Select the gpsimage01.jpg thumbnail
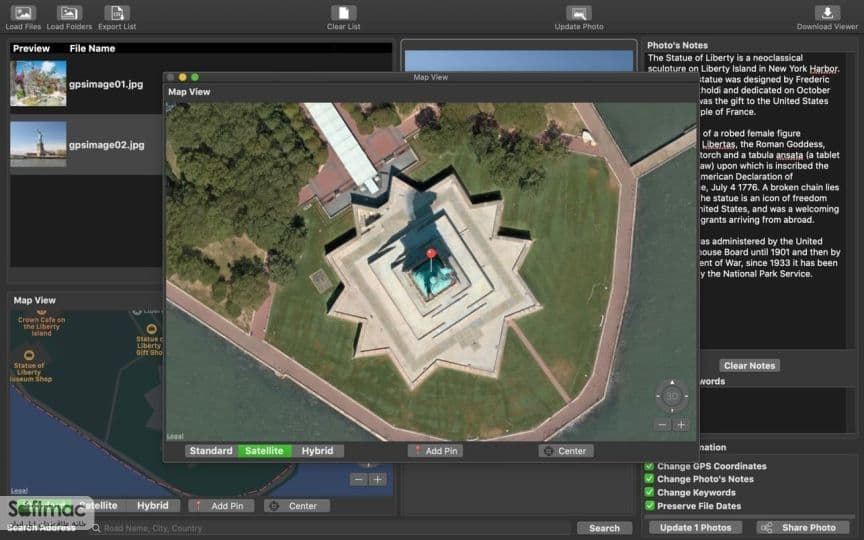This screenshot has width=864, height=540. [38, 84]
